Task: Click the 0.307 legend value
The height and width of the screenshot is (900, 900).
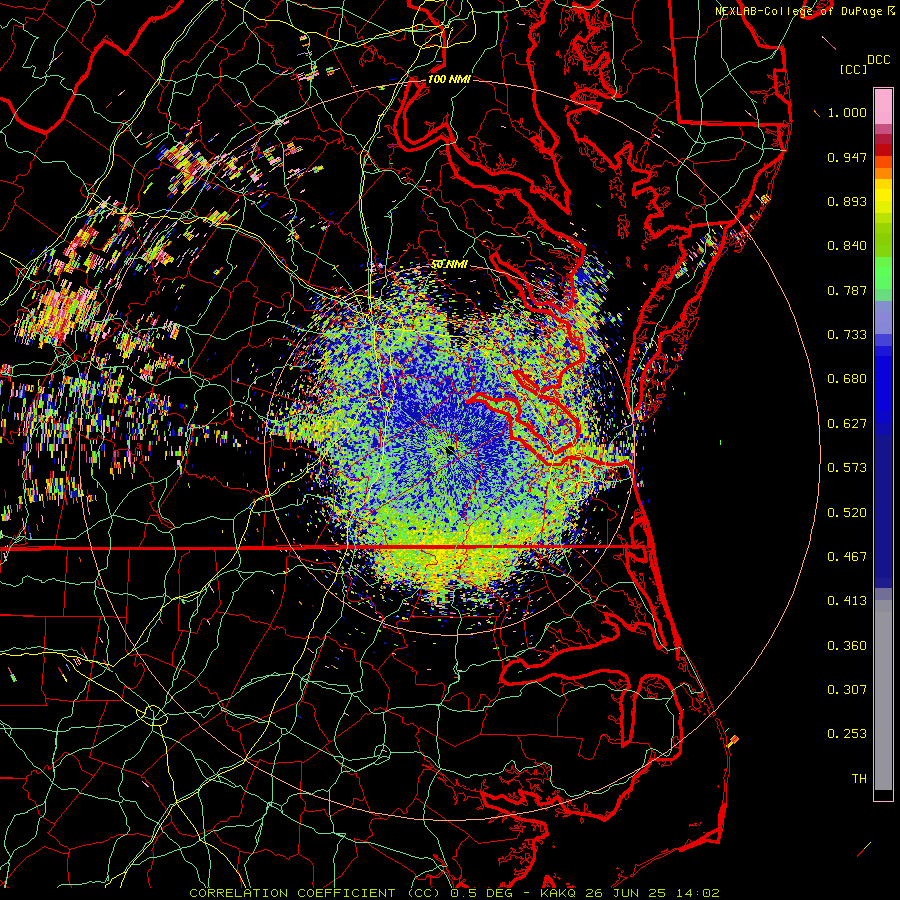Action: click(847, 690)
